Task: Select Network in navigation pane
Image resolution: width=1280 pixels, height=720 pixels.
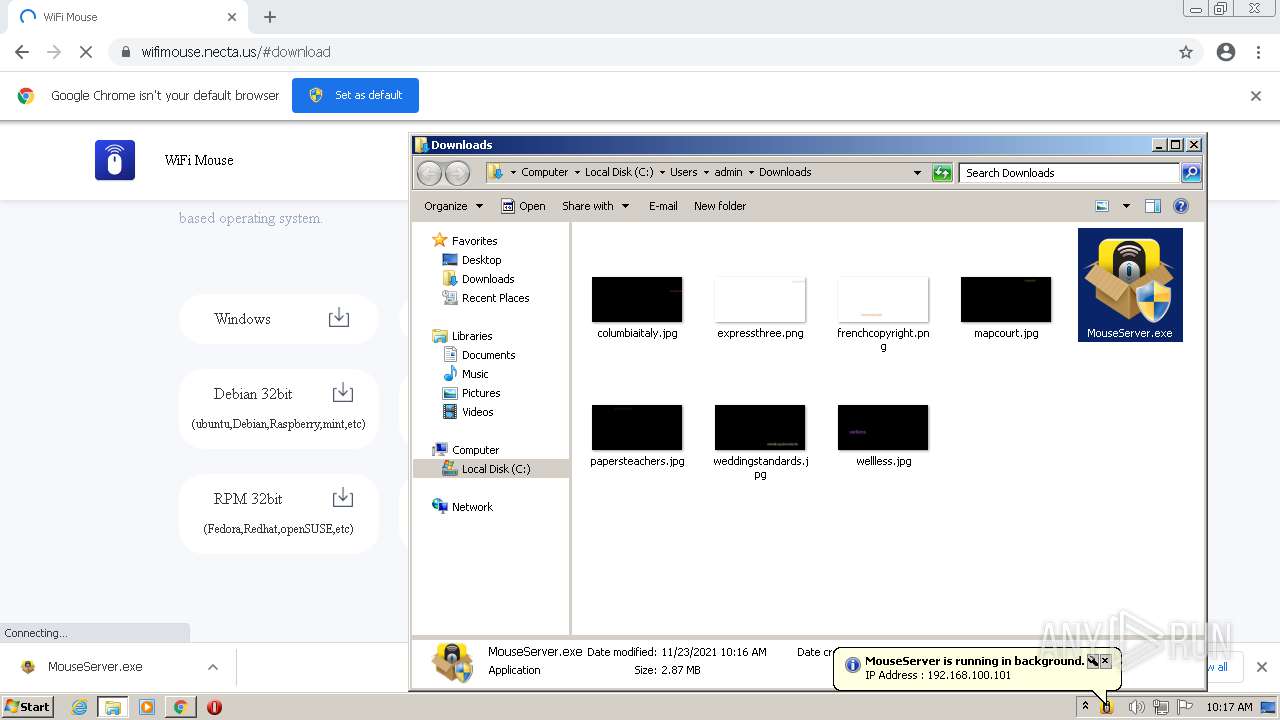Action: coord(472,507)
